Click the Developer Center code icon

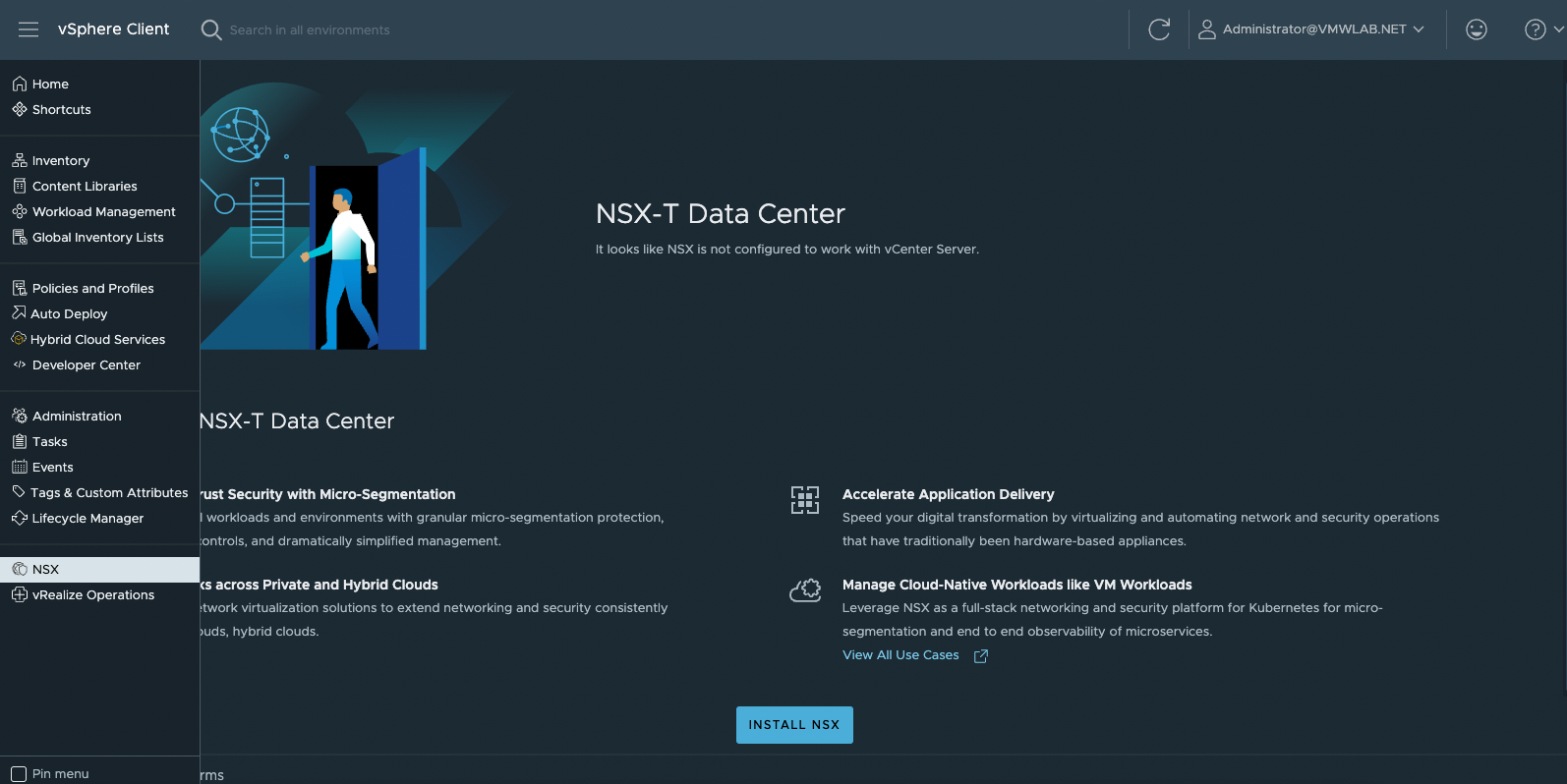tap(20, 364)
